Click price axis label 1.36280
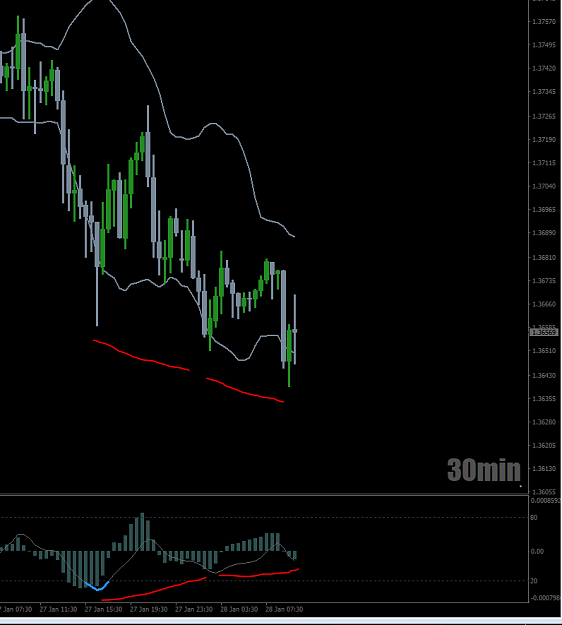Viewport: 562px width, 625px height. 544,422
